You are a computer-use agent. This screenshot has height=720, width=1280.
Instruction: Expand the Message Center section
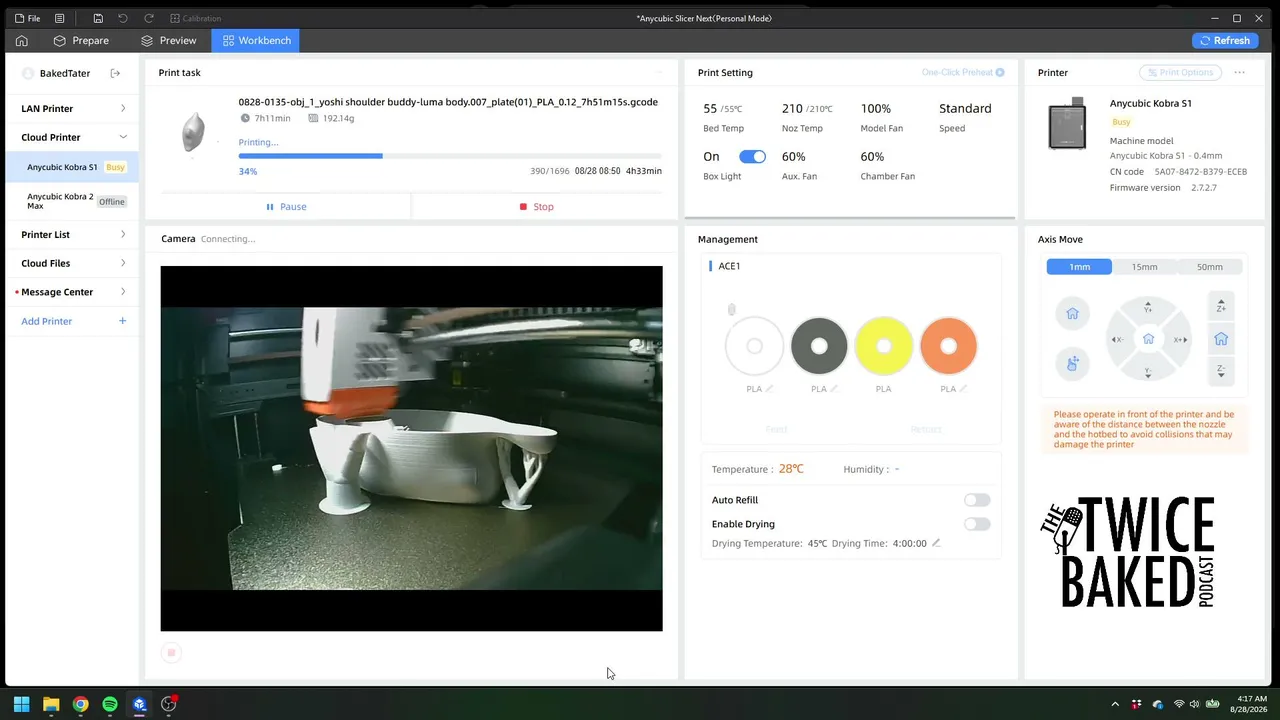[x=72, y=292]
